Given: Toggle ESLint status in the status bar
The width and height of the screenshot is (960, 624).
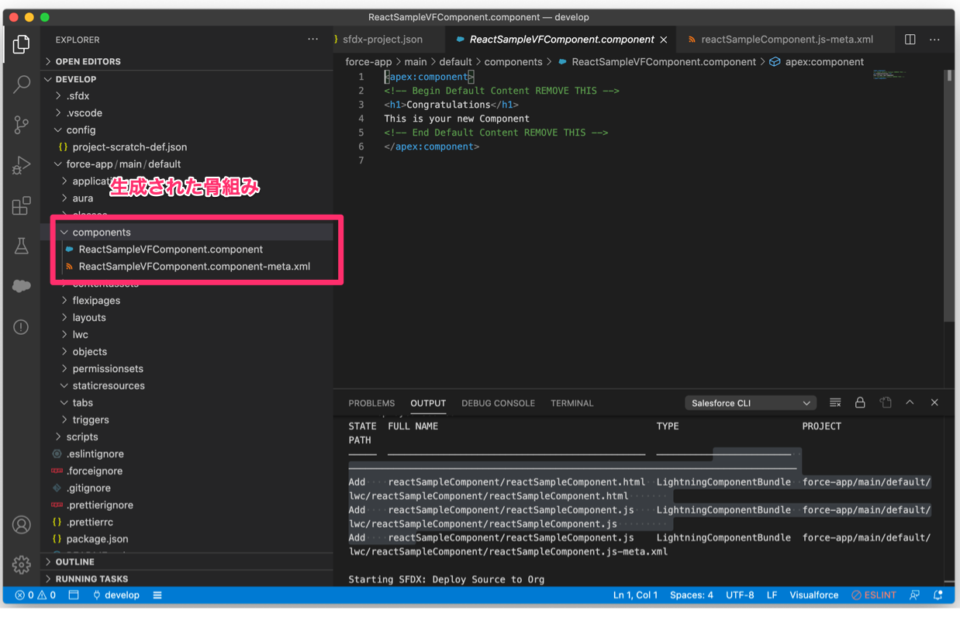Looking at the screenshot, I should point(873,594).
